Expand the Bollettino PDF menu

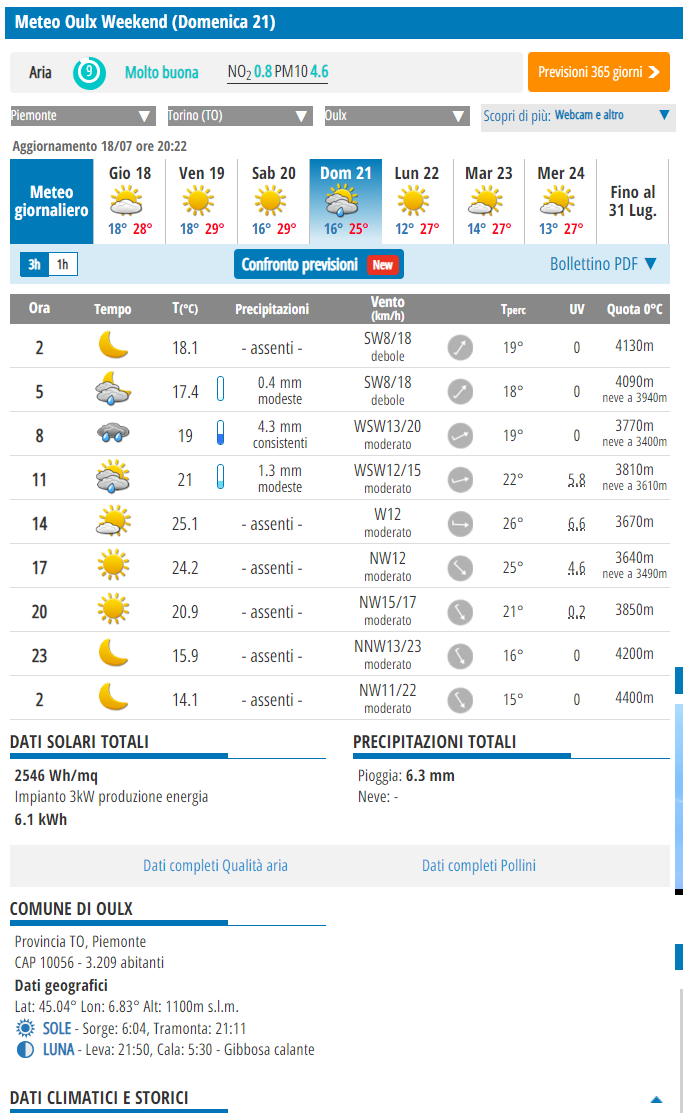pyautogui.click(x=603, y=264)
